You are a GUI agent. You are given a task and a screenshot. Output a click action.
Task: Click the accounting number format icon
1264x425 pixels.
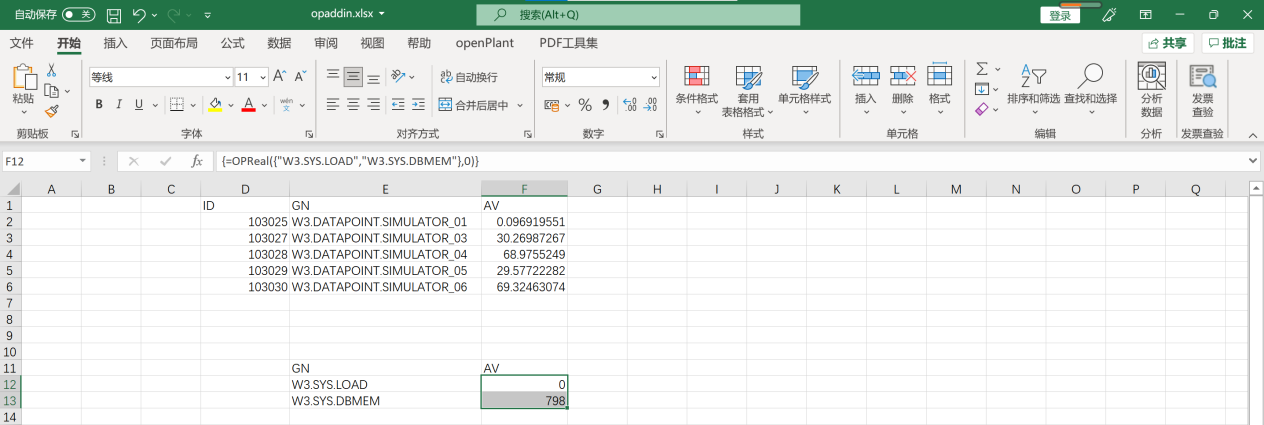551,105
